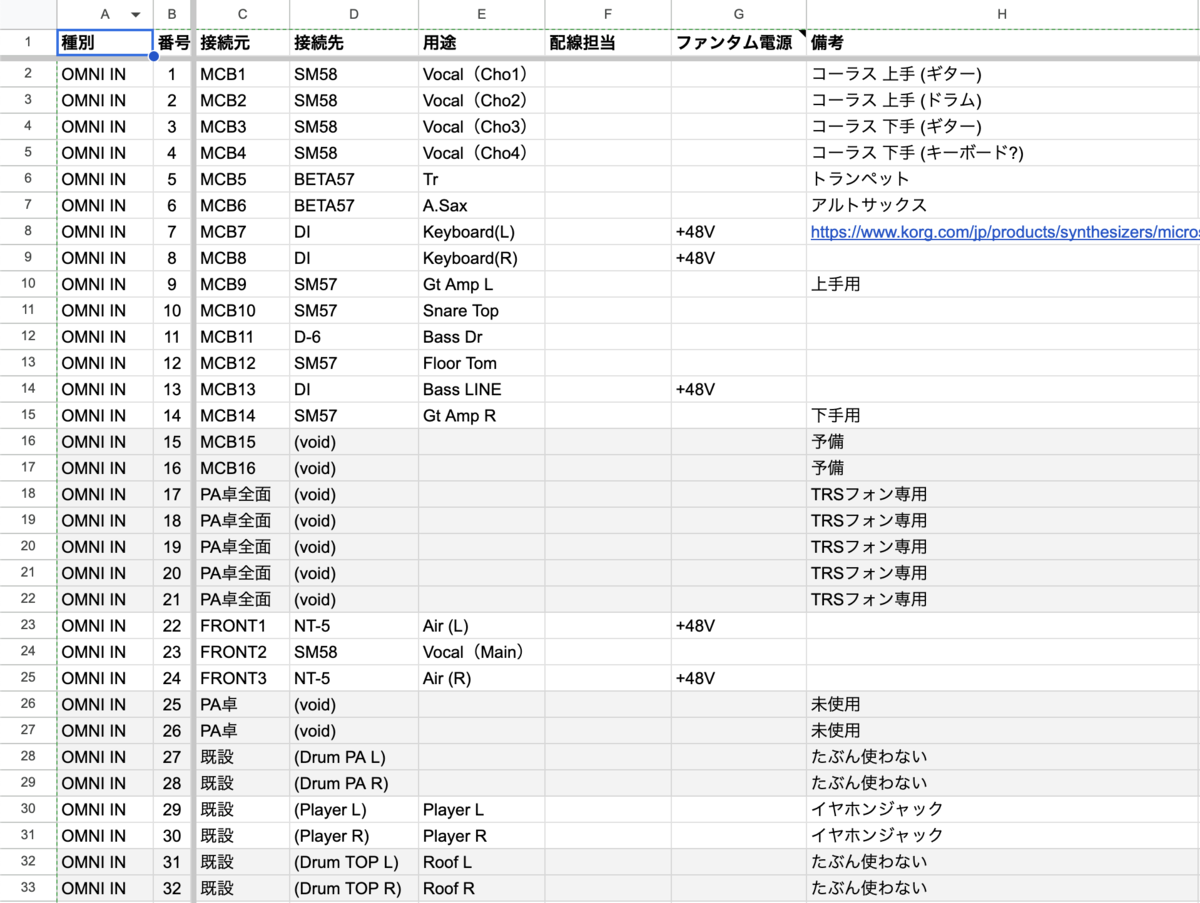The height and width of the screenshot is (903, 1200).
Task: Select the MCB12 cell
Action: pos(242,363)
